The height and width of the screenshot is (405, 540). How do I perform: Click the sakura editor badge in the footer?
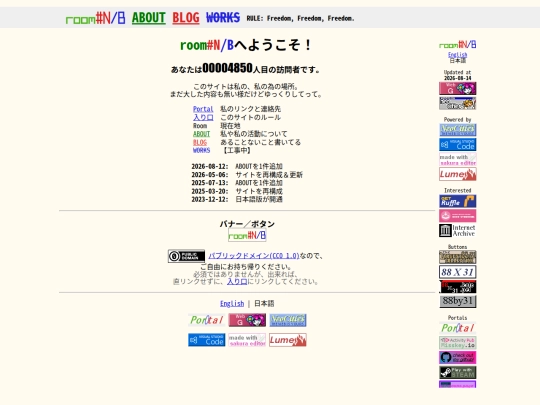pyautogui.click(x=247, y=340)
